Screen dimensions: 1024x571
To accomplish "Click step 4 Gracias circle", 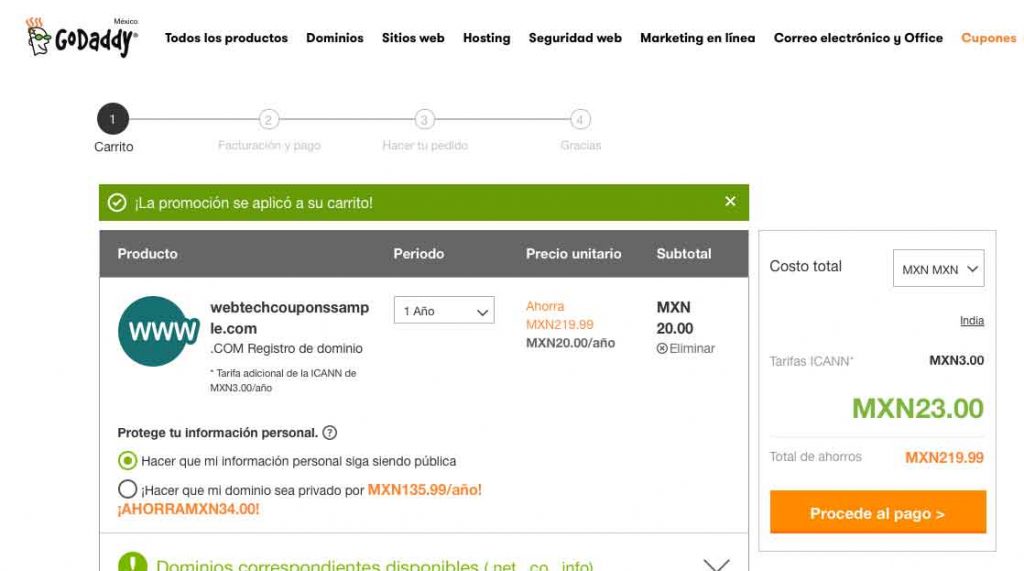I will [580, 120].
